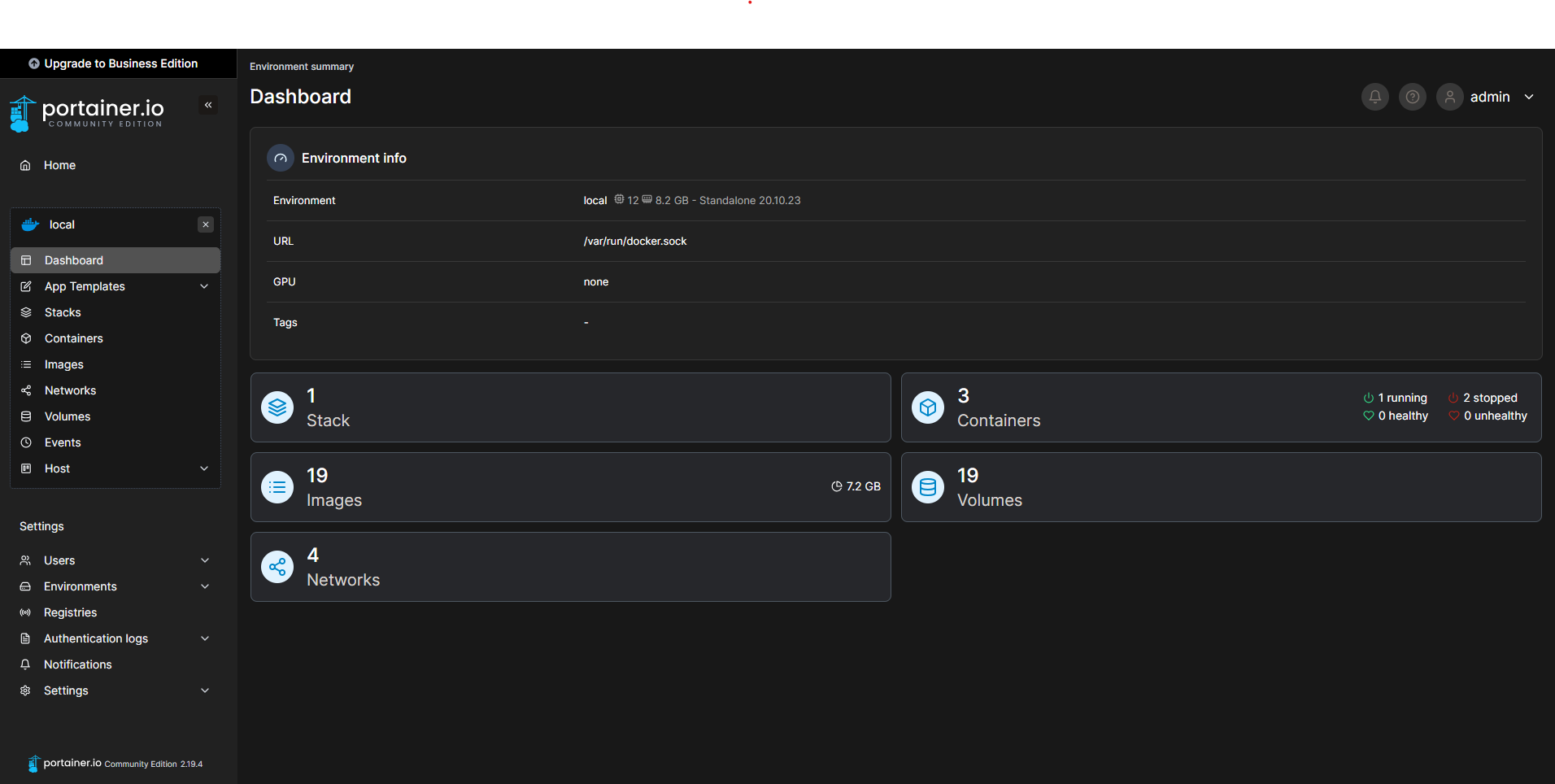Expand the App Templates submenu
1555x784 pixels.
204,286
